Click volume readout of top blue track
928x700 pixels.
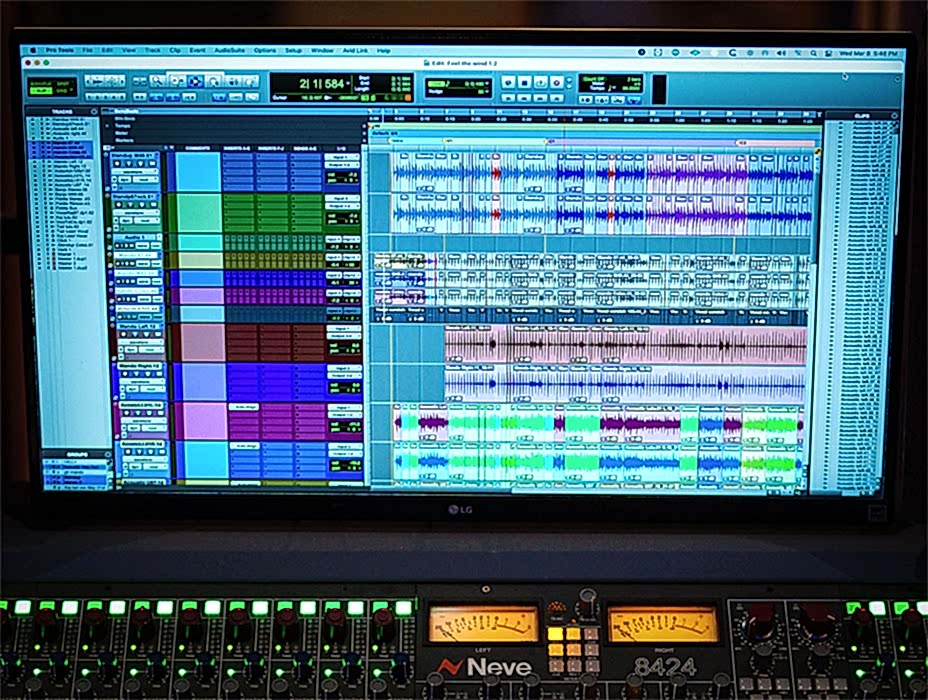click(x=341, y=176)
